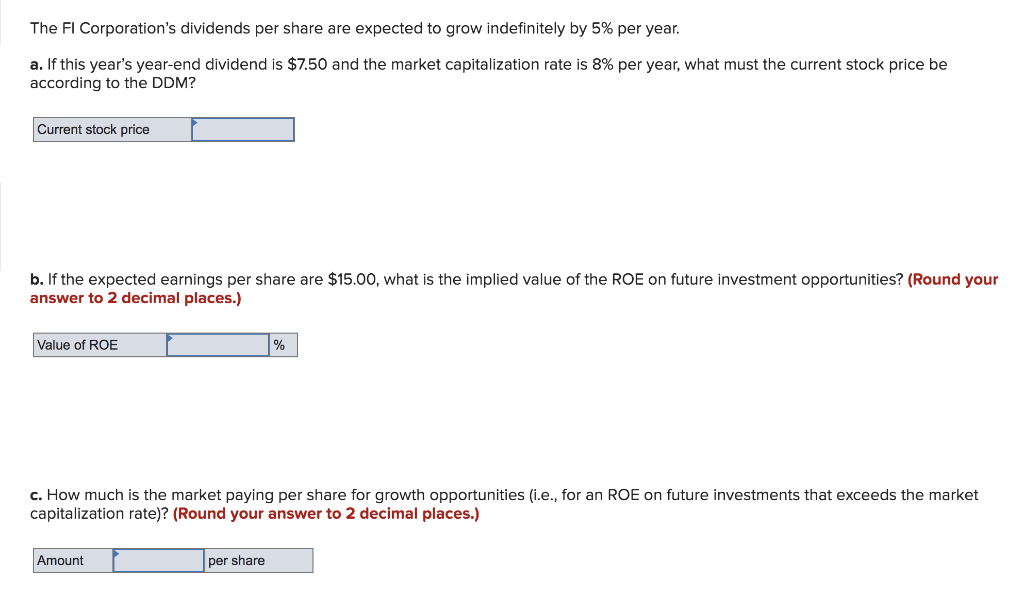Click the percent sign unit cell

pyautogui.click(x=283, y=345)
